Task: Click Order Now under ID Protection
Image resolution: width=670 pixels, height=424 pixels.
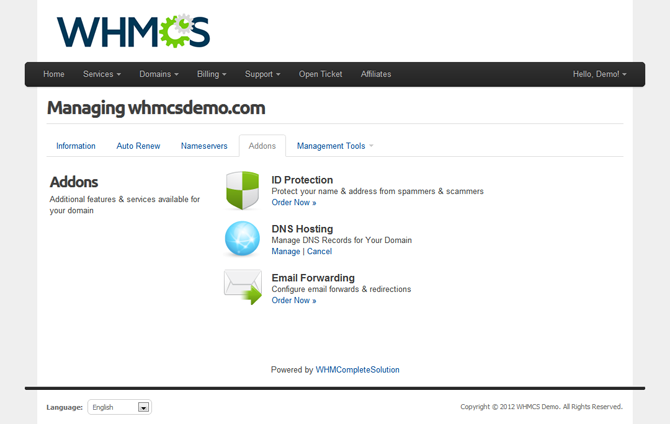Action: [x=294, y=203]
